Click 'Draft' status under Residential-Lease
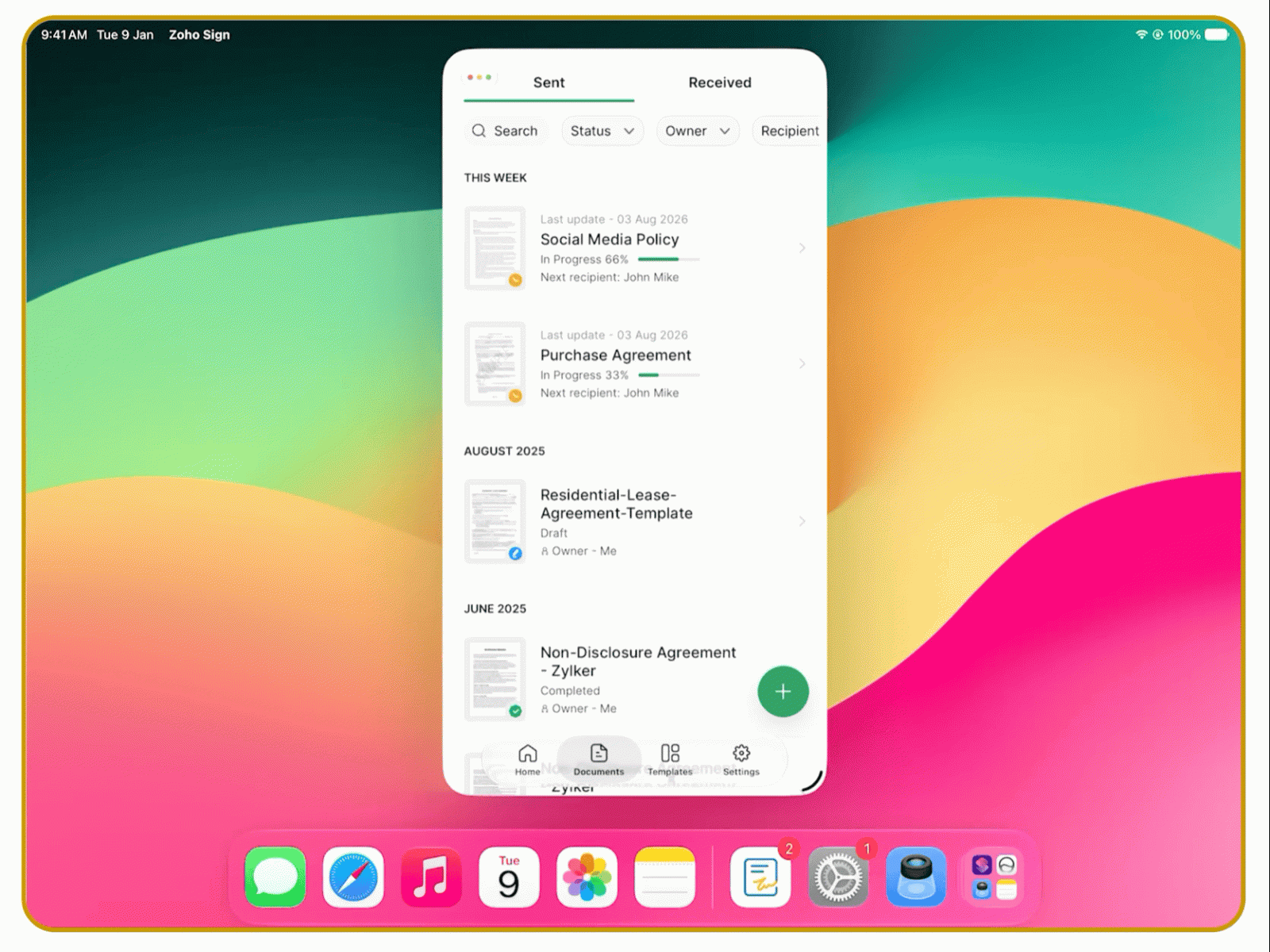 coord(554,533)
